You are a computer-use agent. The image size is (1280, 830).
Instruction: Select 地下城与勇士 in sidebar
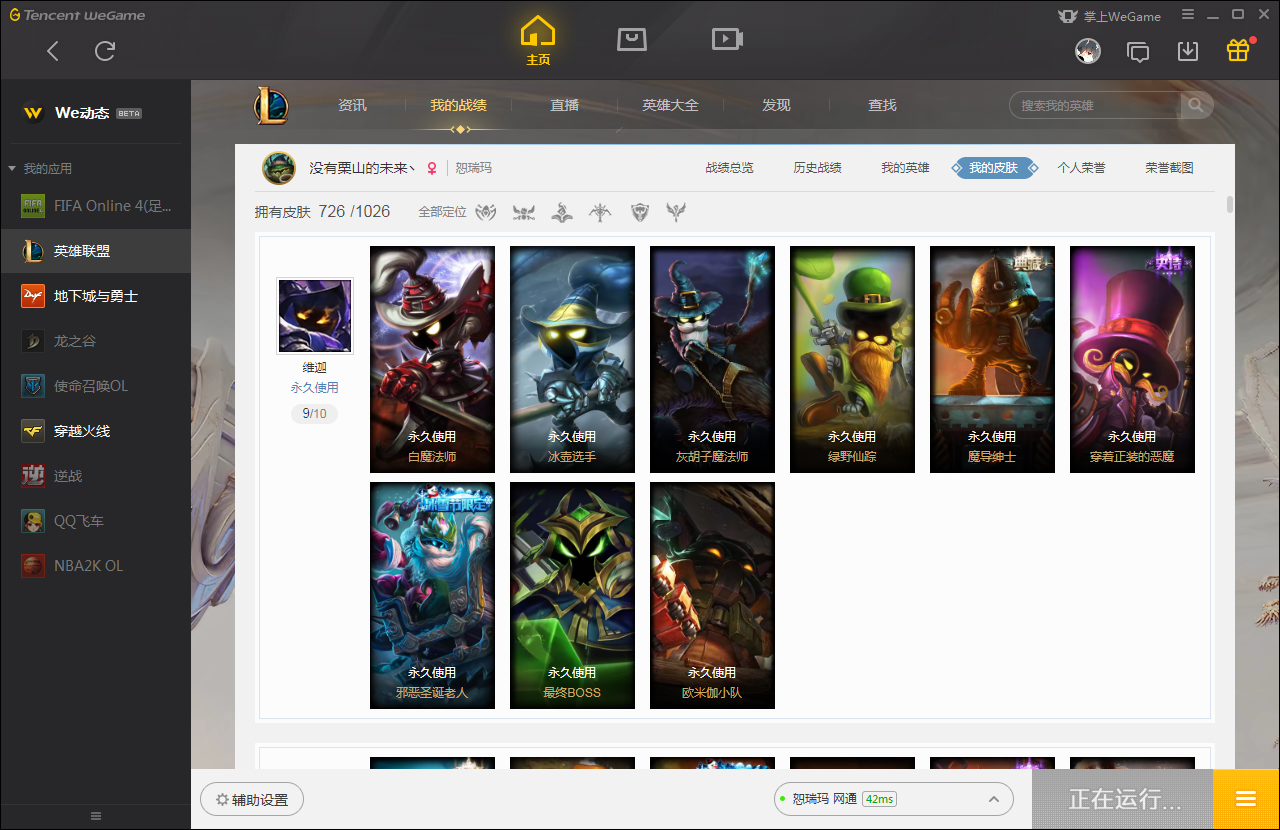[95, 296]
